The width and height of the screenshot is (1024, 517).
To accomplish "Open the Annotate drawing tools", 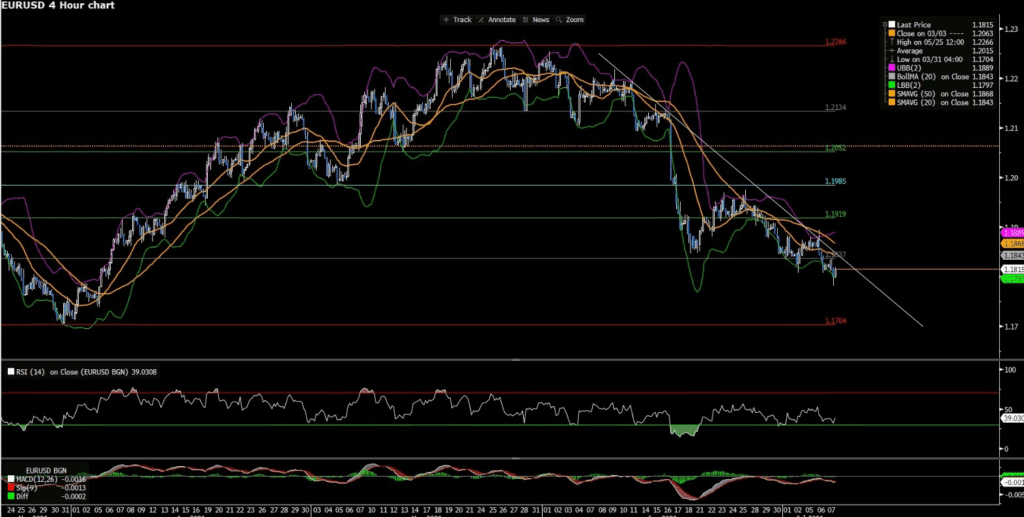I will pos(497,20).
